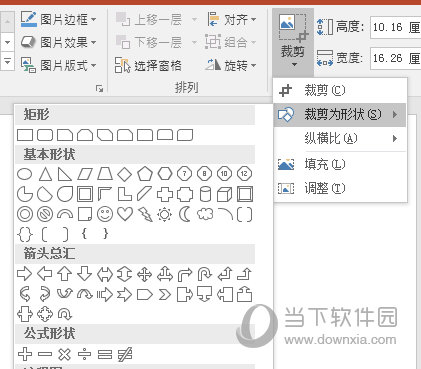Choose the rounded rectangle shape
The image size is (421, 369).
tap(45, 135)
